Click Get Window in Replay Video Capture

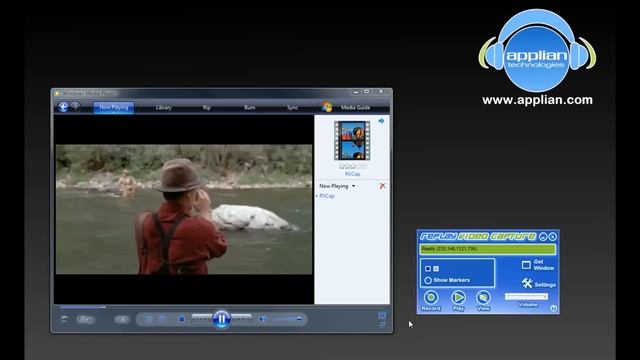[538, 265]
